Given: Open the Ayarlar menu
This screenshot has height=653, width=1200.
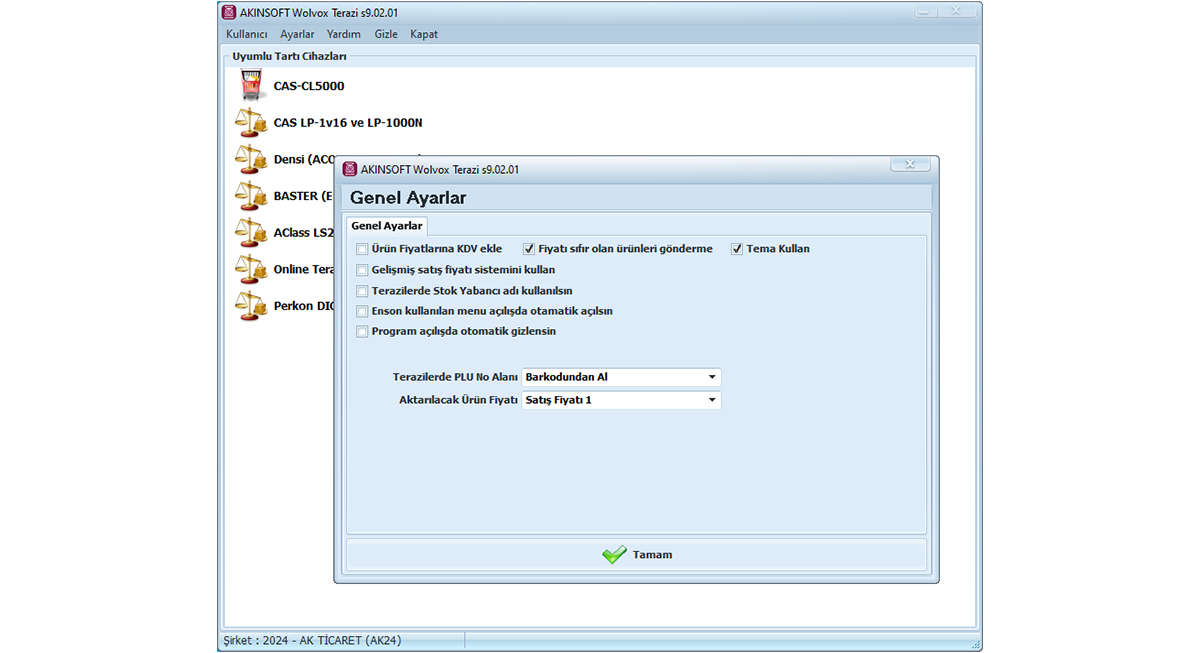Looking at the screenshot, I should tap(297, 34).
